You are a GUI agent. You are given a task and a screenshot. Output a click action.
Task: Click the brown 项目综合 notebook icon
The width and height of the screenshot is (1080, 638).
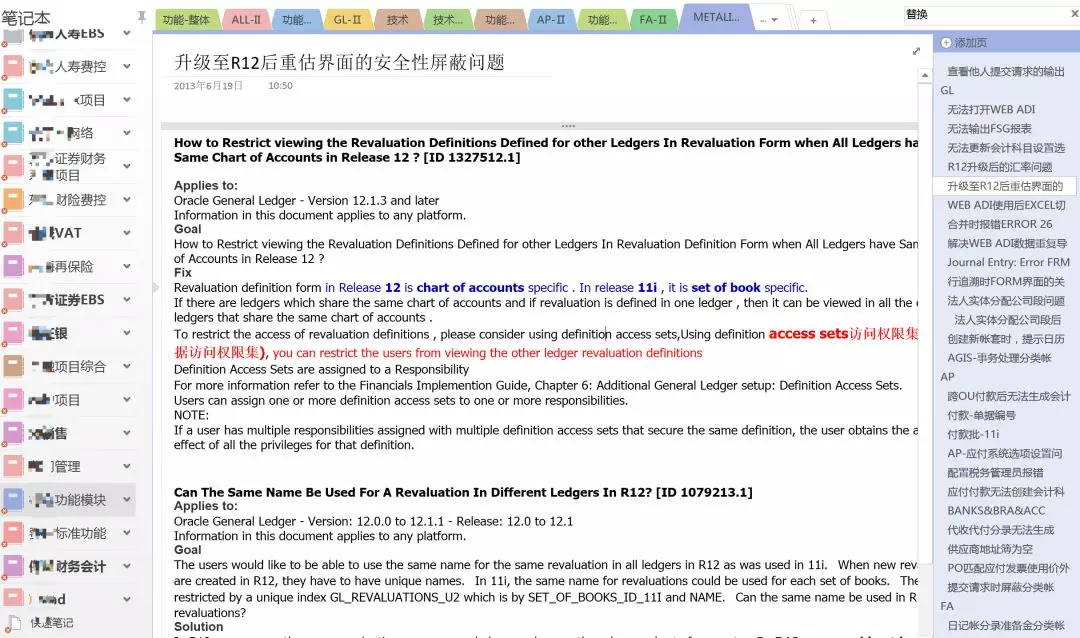tap(13, 367)
